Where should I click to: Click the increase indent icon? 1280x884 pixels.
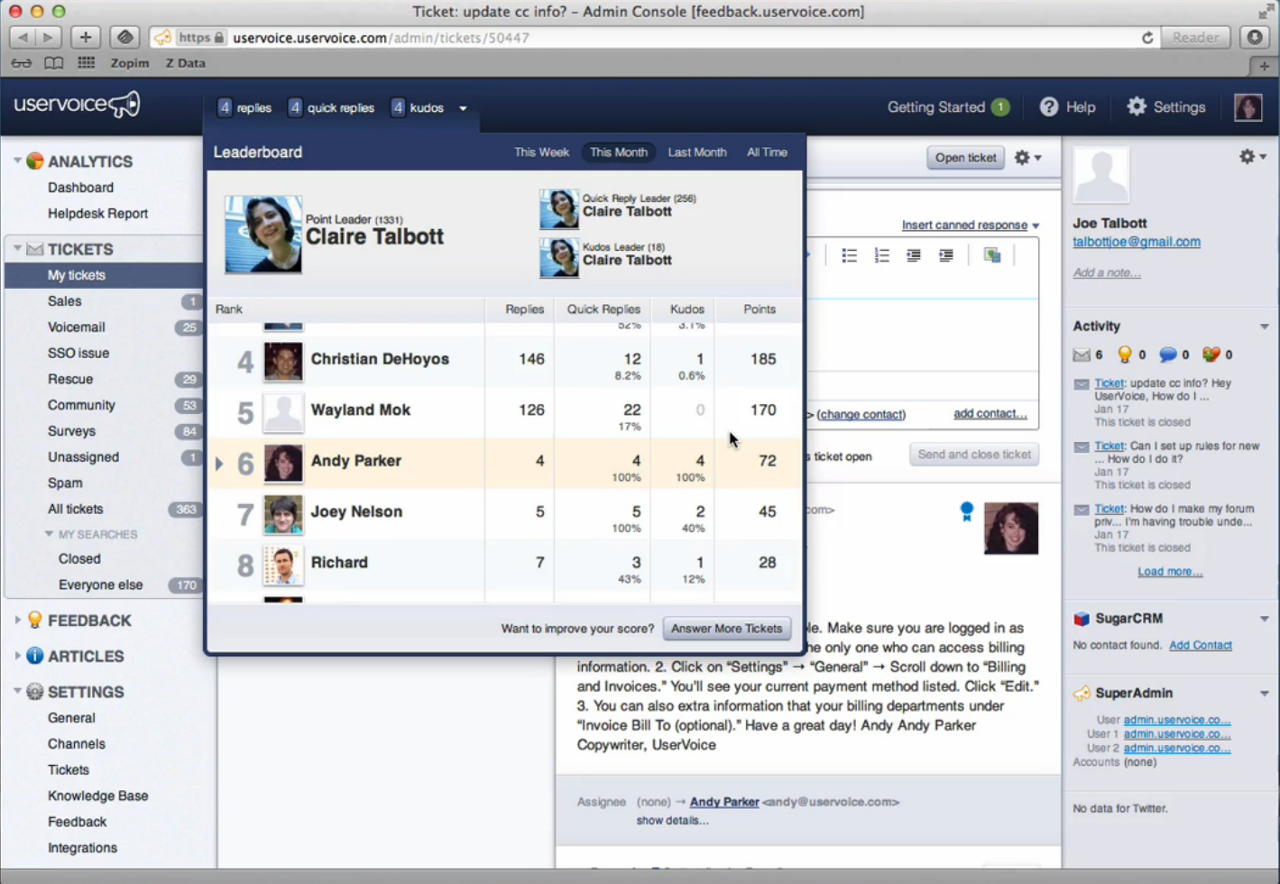click(946, 255)
